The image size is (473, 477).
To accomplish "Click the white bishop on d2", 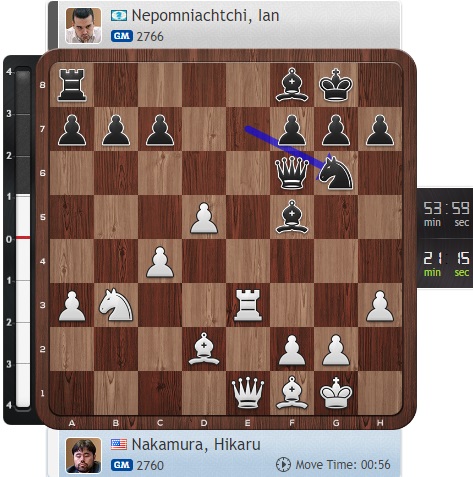I will coord(204,349).
